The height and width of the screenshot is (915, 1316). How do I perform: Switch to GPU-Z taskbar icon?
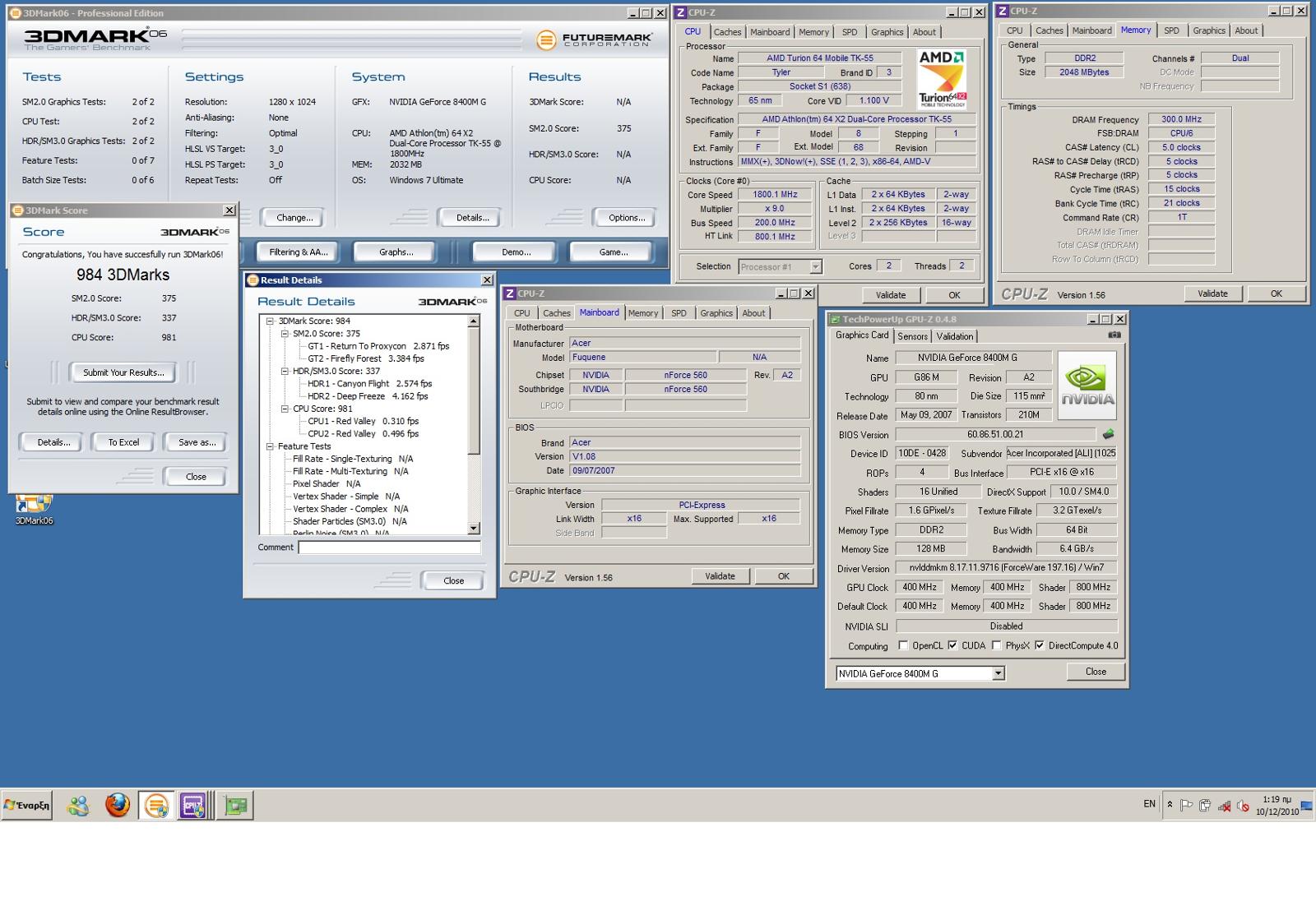click(x=236, y=806)
